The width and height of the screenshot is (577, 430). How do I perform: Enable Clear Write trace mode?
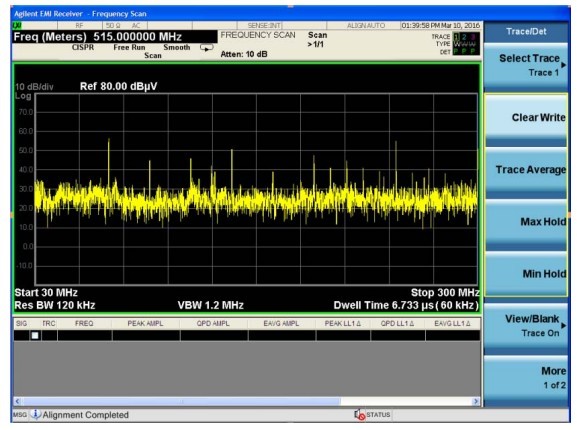tap(526, 120)
